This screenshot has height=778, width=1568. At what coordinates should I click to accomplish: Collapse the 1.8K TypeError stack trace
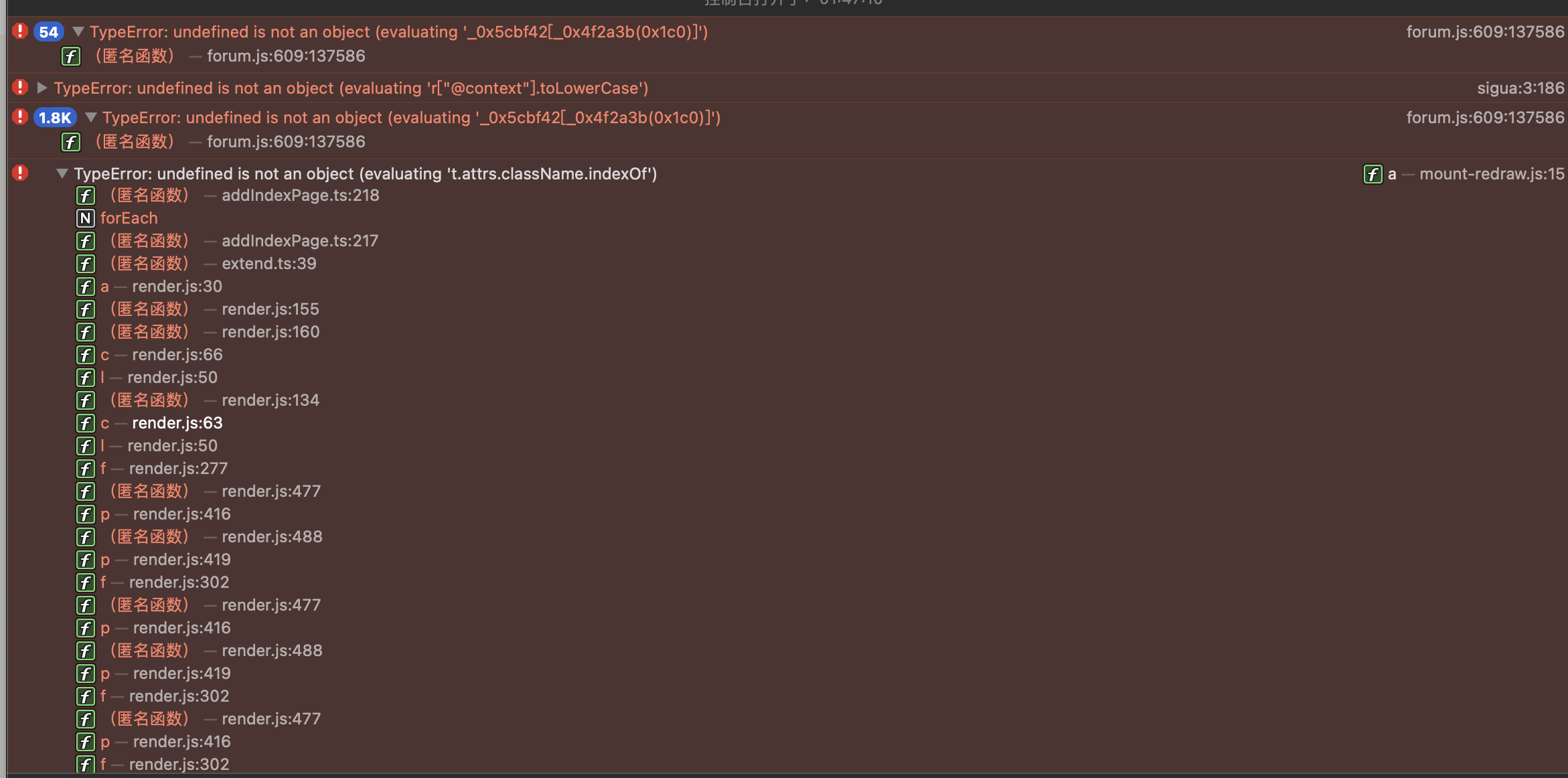91,117
